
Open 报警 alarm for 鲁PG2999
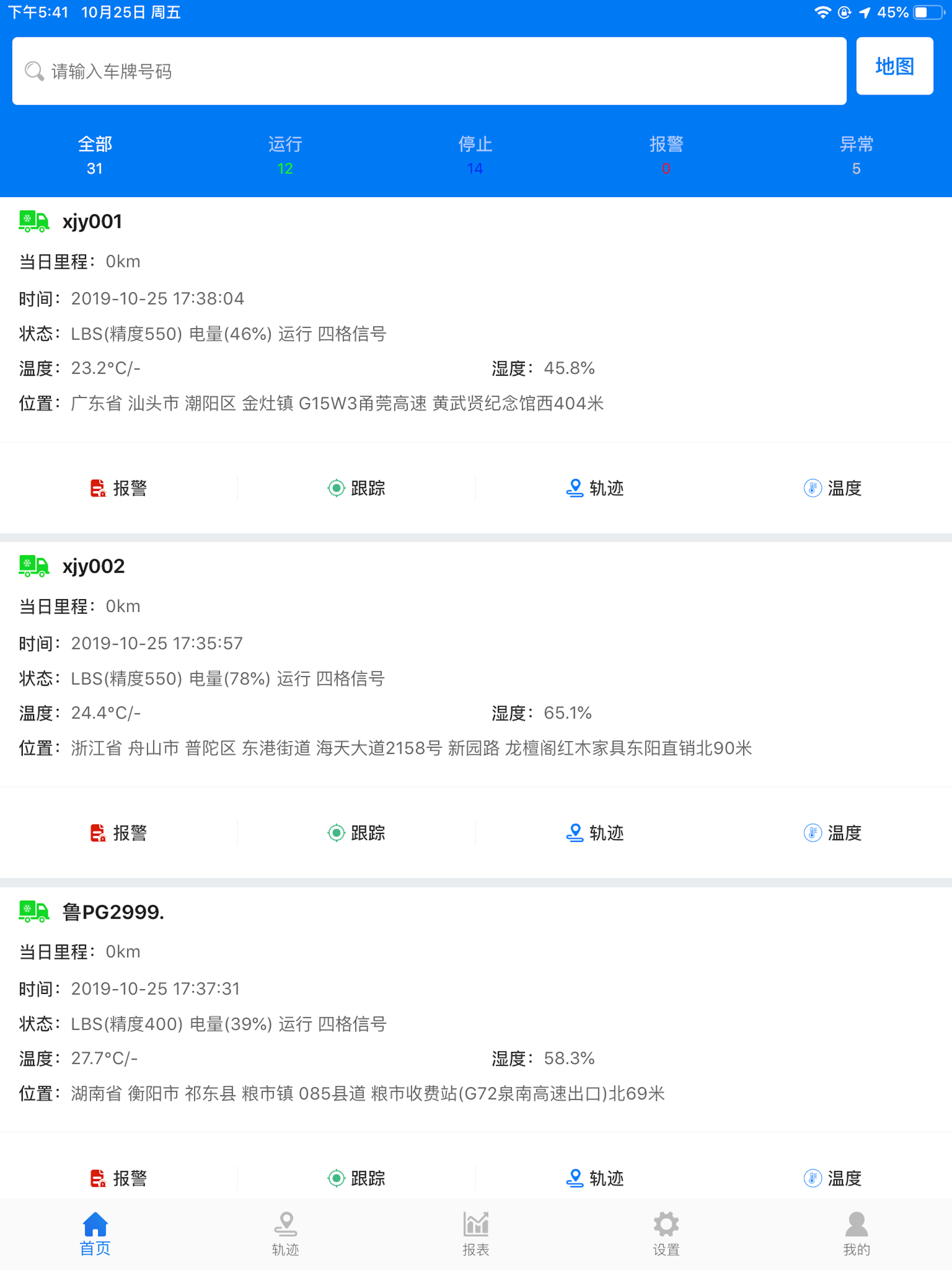tap(118, 1178)
